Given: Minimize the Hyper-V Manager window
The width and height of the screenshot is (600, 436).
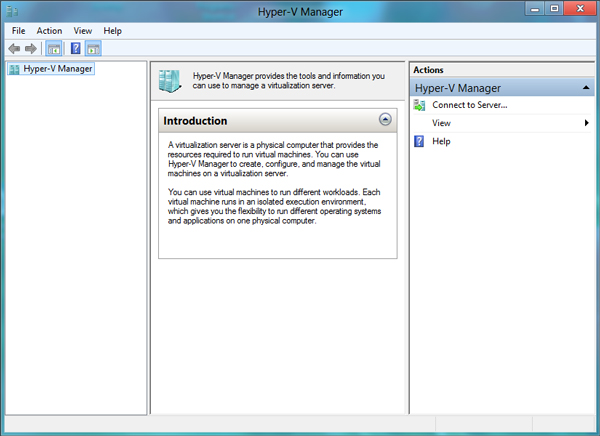Looking at the screenshot, I should [x=535, y=9].
